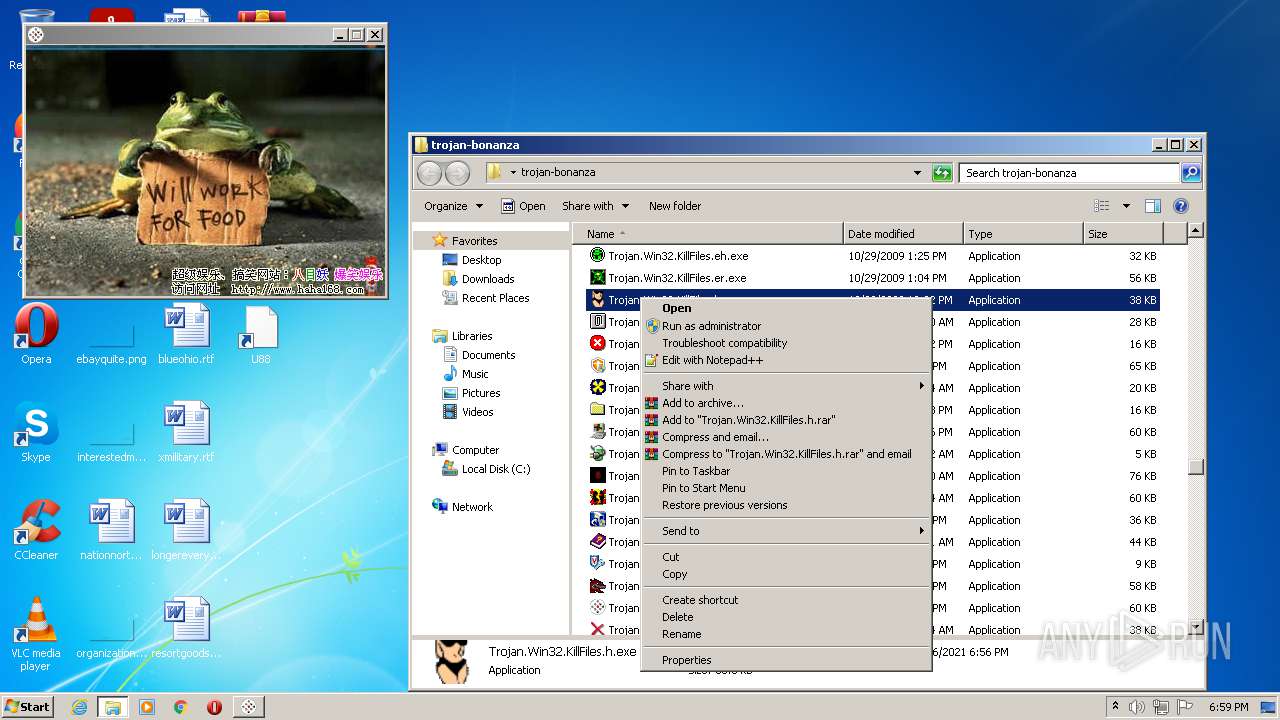Sort by the Date modified column
This screenshot has width=1280, height=720.
(903, 234)
